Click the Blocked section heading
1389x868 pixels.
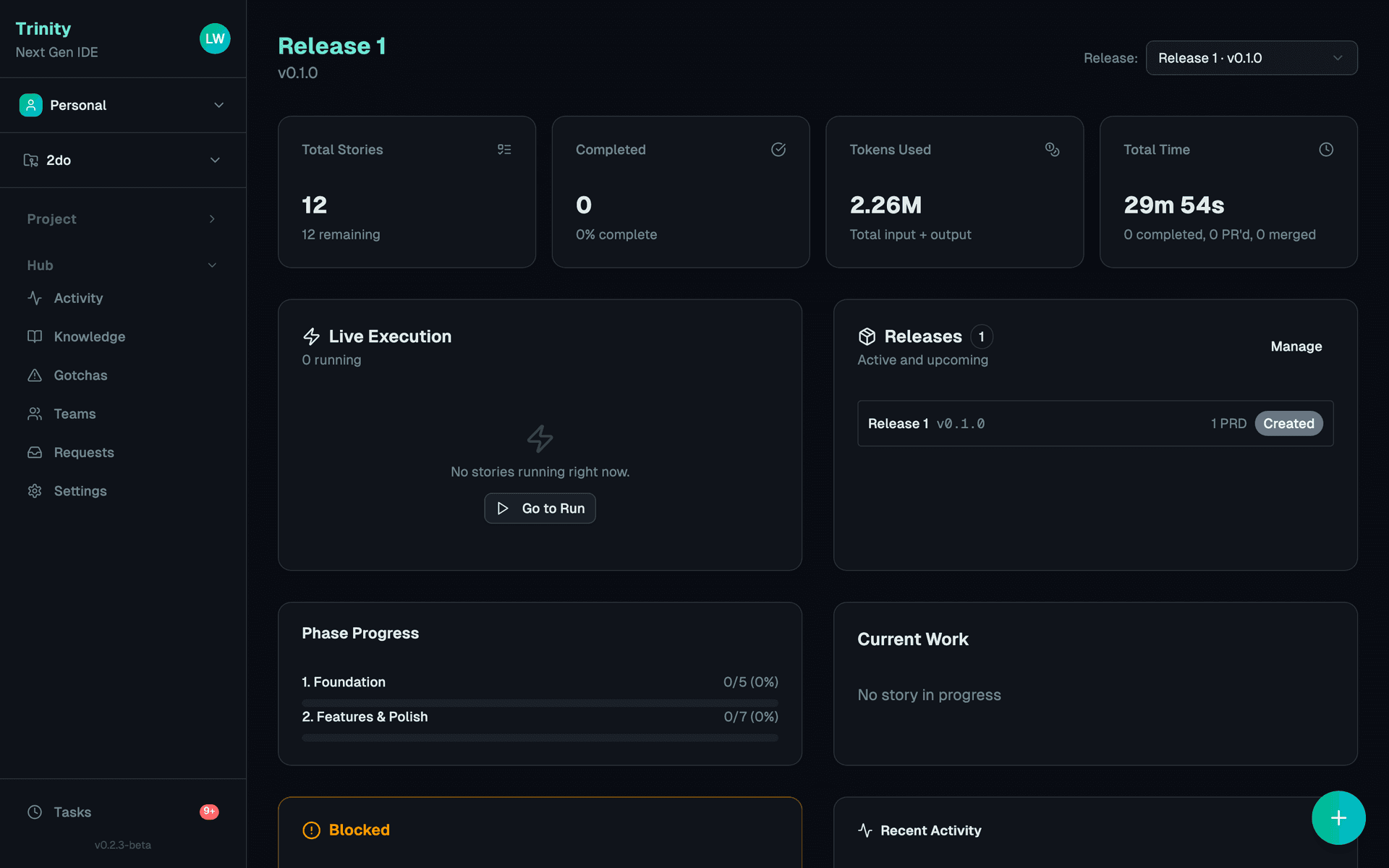[x=359, y=830]
